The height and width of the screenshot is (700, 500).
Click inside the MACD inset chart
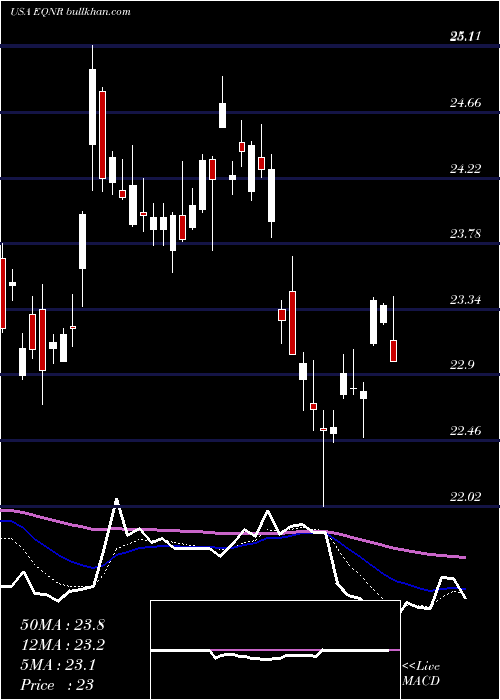point(275,650)
